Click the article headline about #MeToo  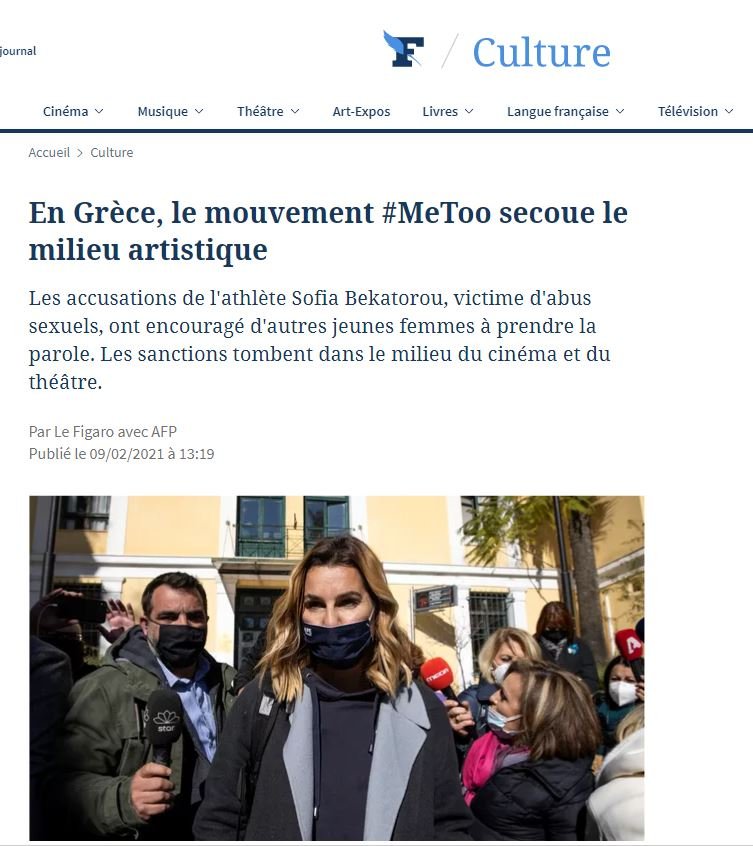328,231
